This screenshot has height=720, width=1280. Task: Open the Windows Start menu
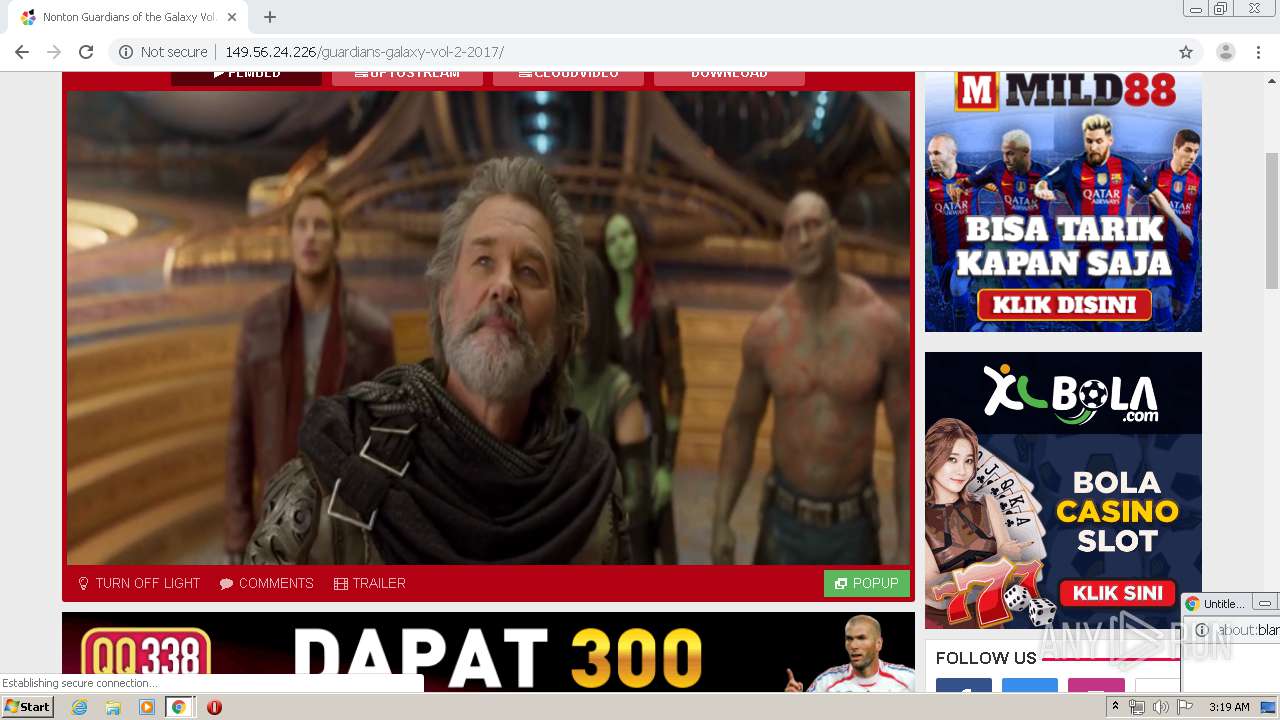28,707
